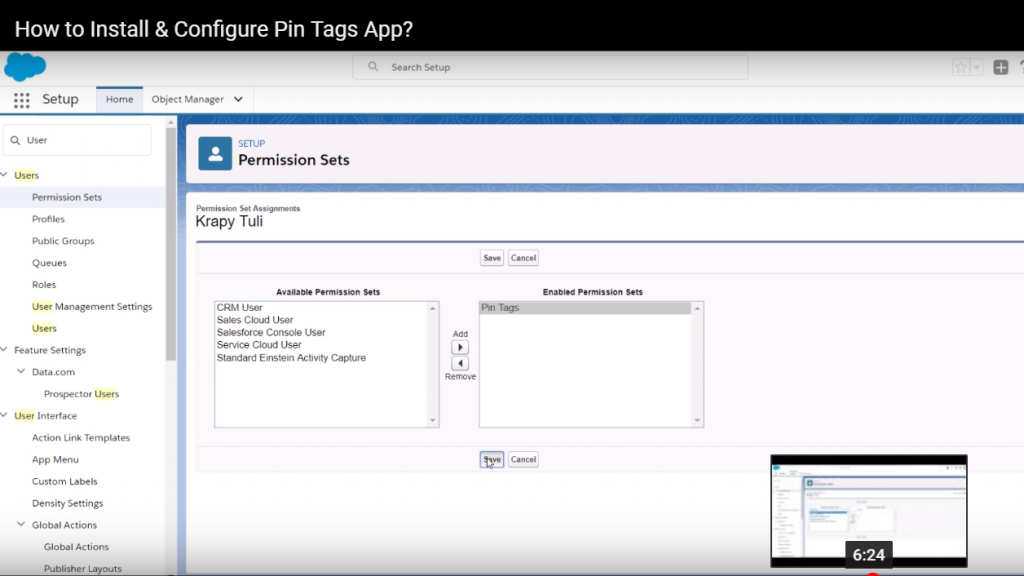Click the bottom Cancel button
The image size is (1024, 576).
coord(523,460)
